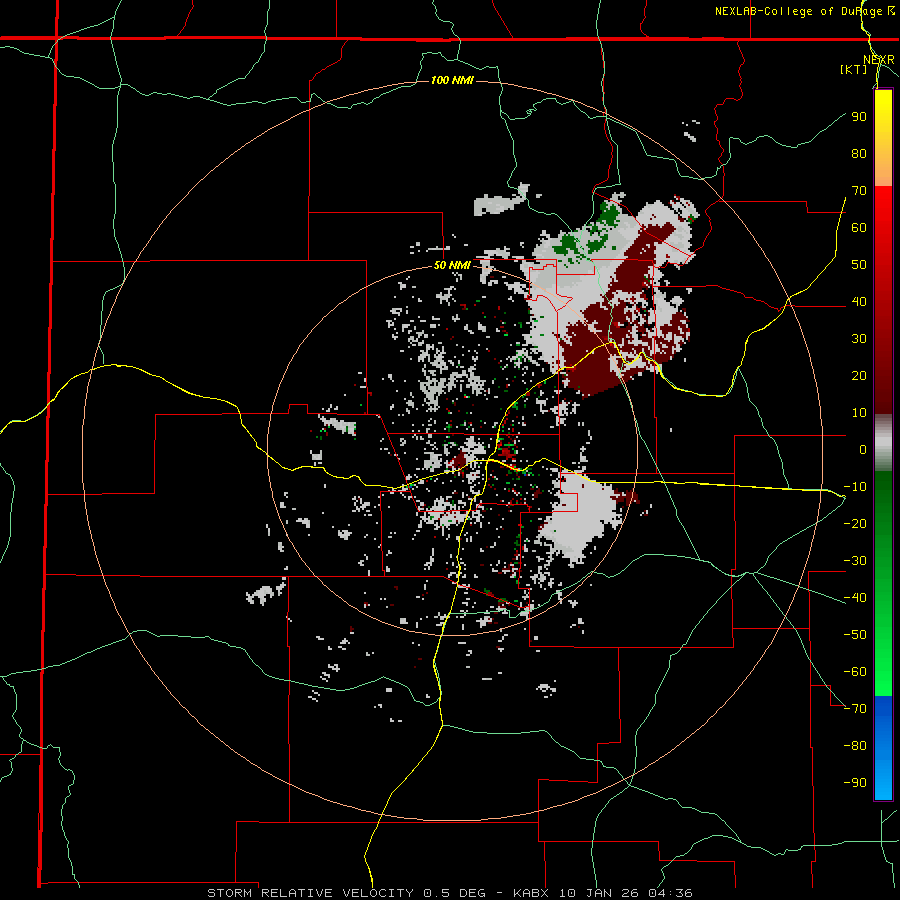Click the -40 value on velocity scale

(x=855, y=598)
